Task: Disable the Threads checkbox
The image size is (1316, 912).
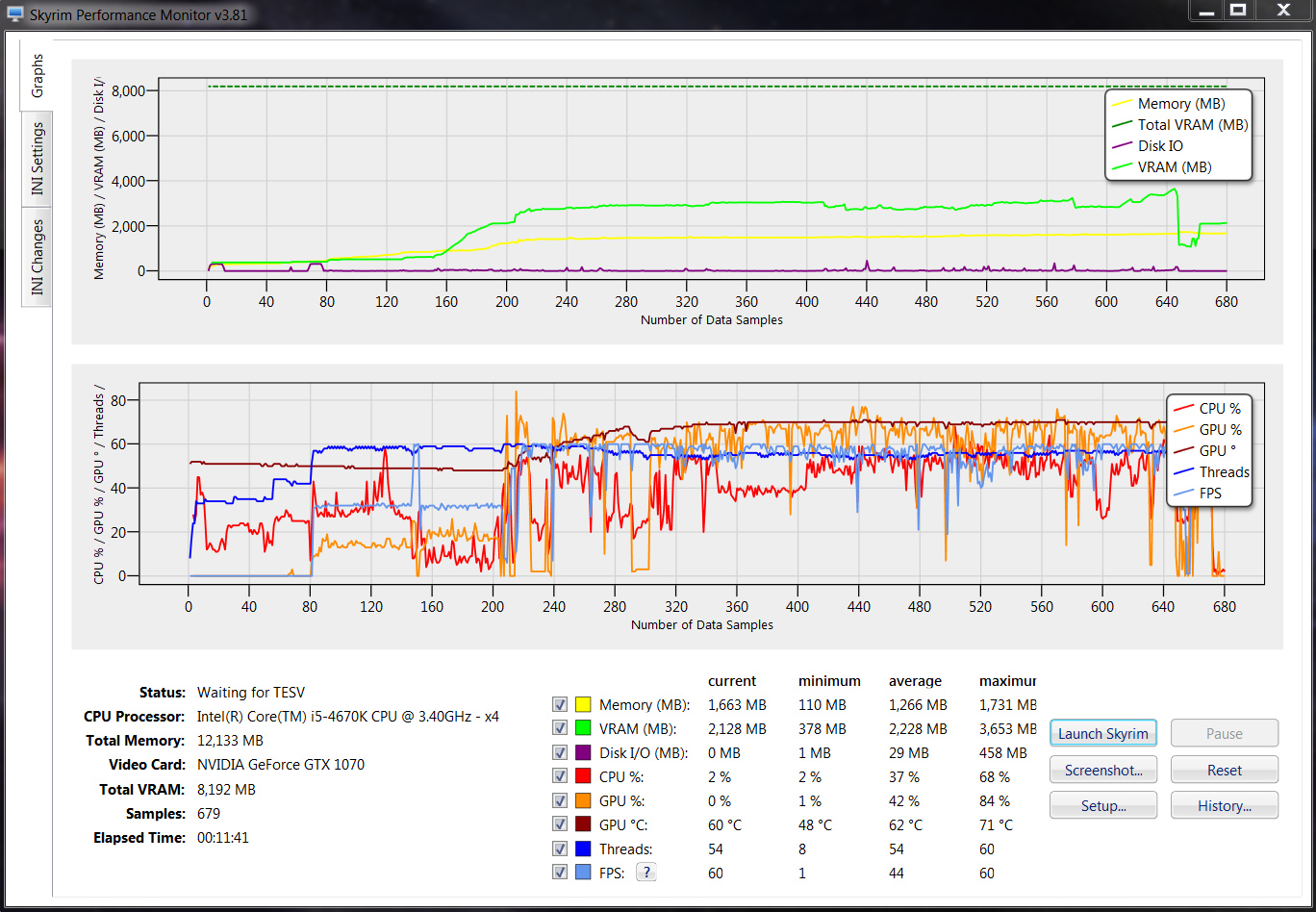Action: click(560, 849)
